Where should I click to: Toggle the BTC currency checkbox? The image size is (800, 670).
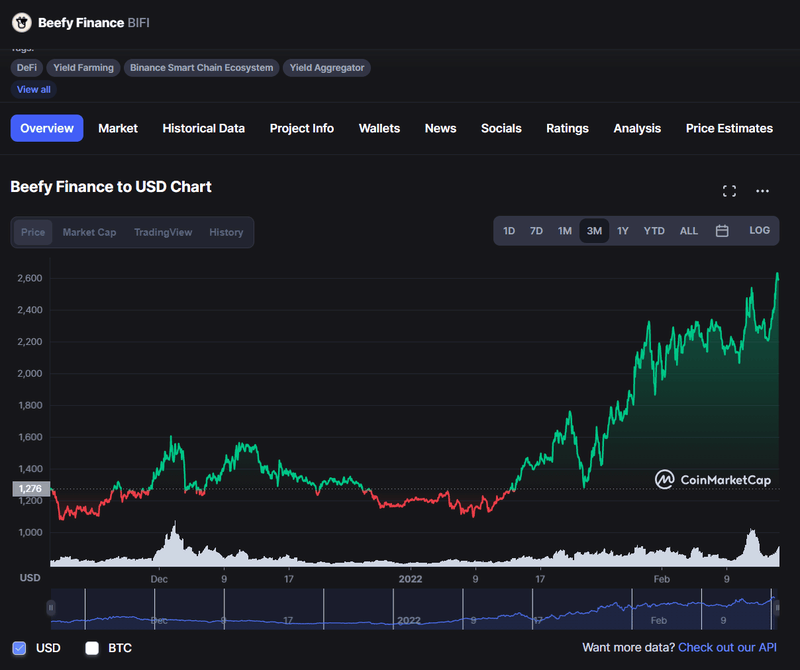click(92, 648)
